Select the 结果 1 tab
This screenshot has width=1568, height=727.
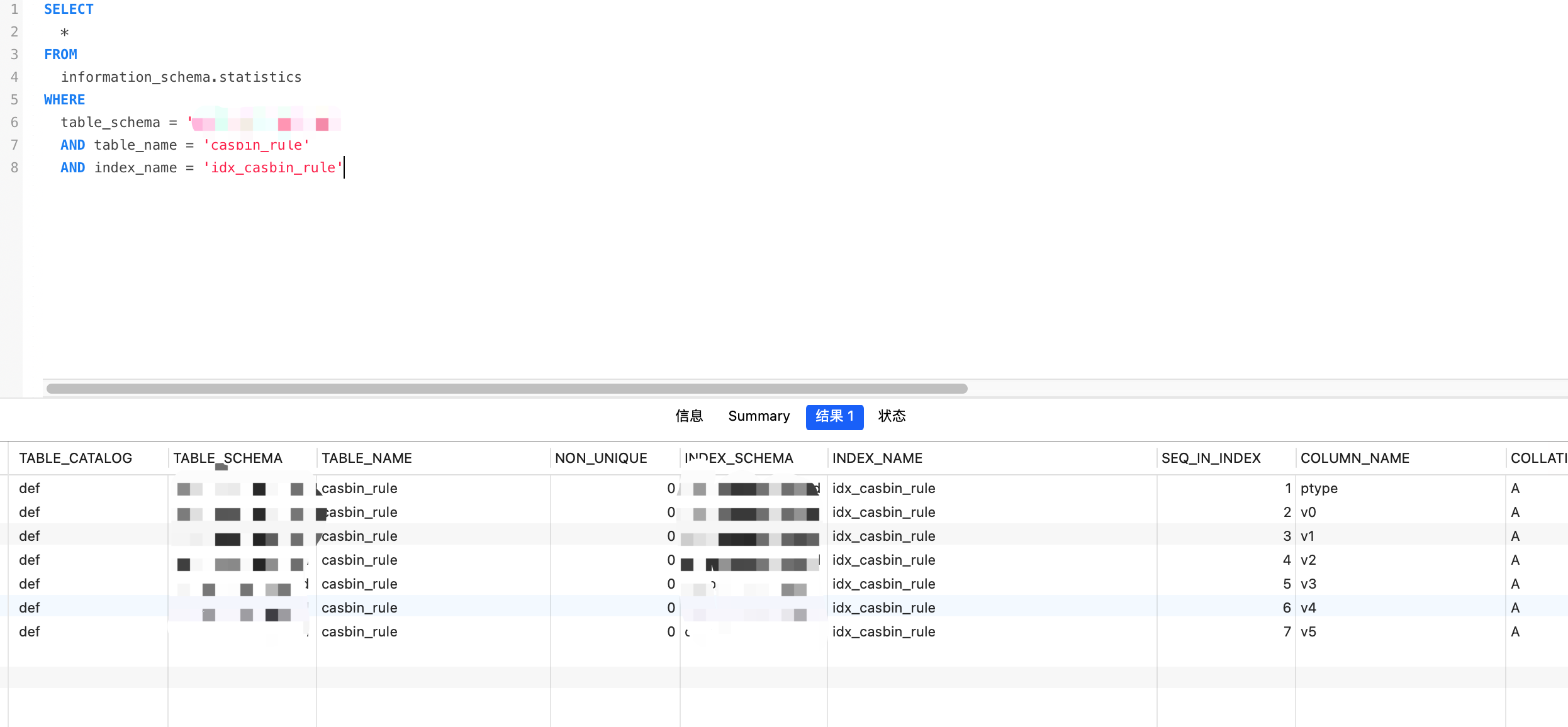click(834, 416)
